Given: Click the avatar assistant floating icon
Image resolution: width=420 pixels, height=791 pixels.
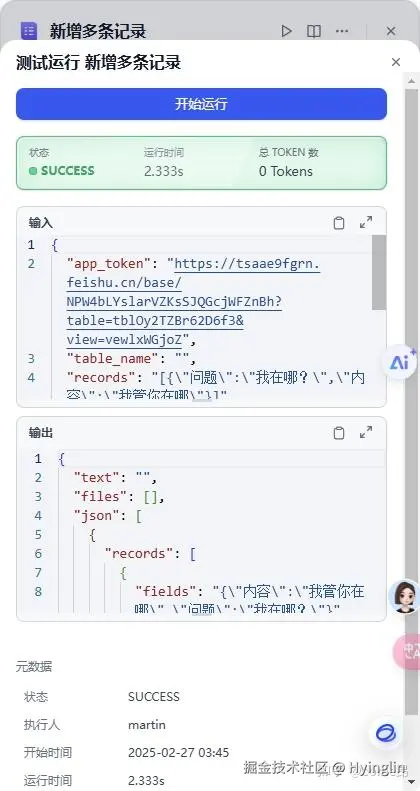Looking at the screenshot, I should pos(405,596).
